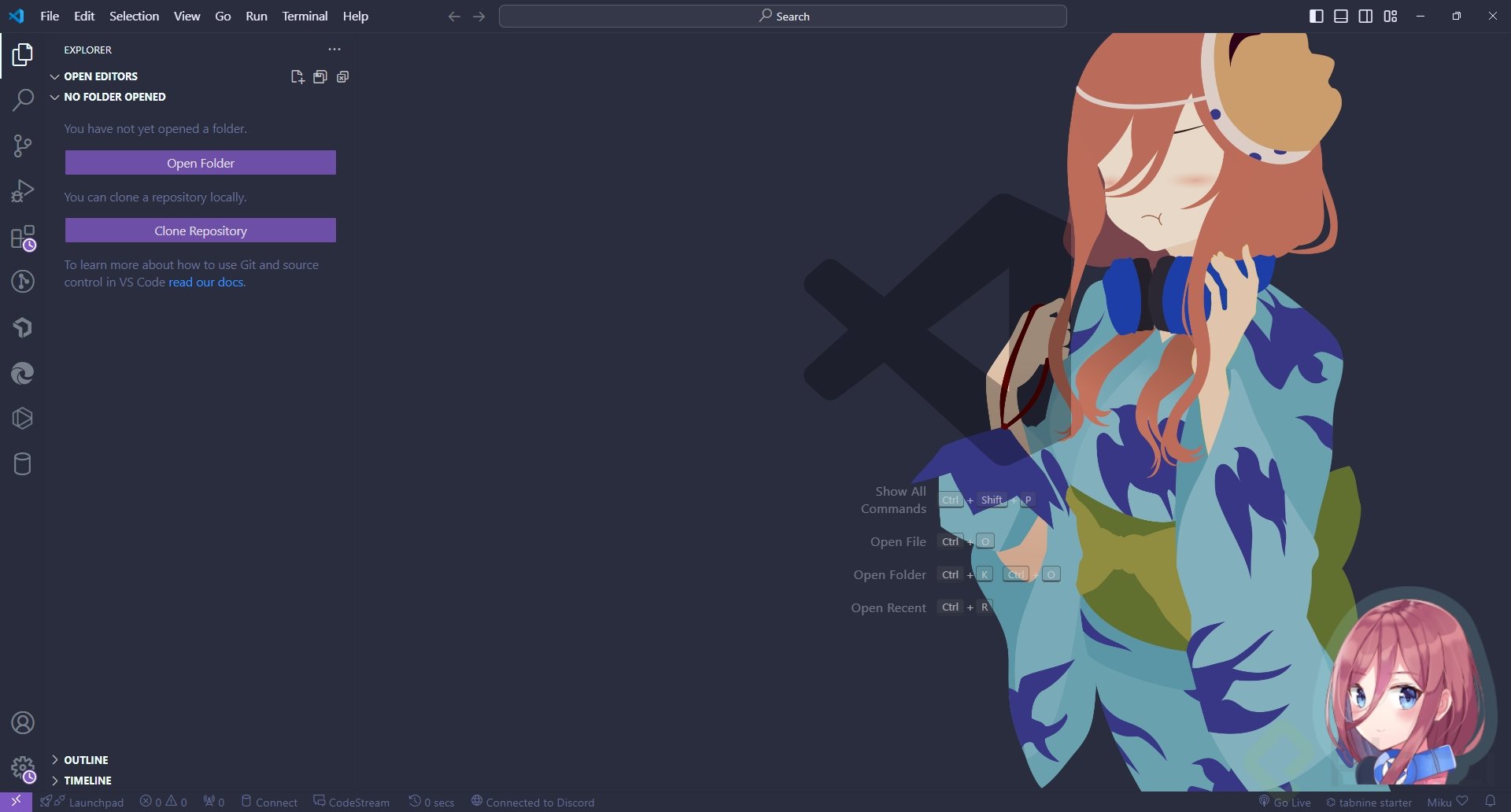The width and height of the screenshot is (1511, 812).
Task: Open the Selection menu
Action: 134,16
